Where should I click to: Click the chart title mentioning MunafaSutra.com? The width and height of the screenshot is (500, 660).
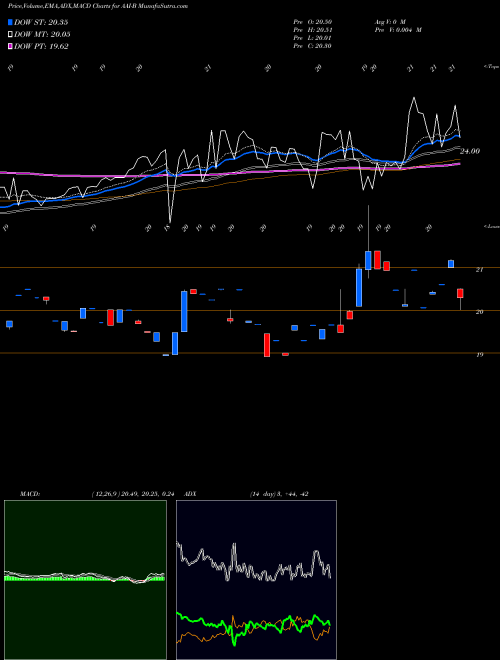click(98, 6)
